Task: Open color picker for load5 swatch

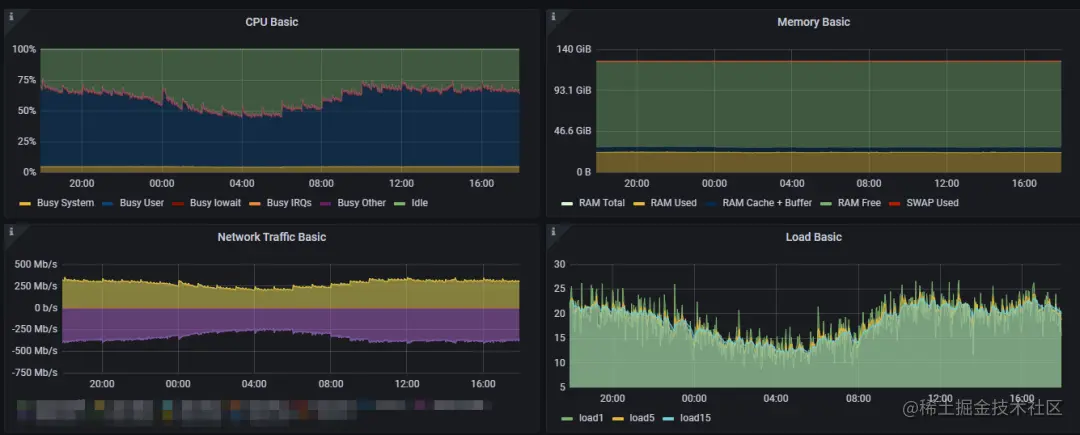Action: [x=617, y=418]
